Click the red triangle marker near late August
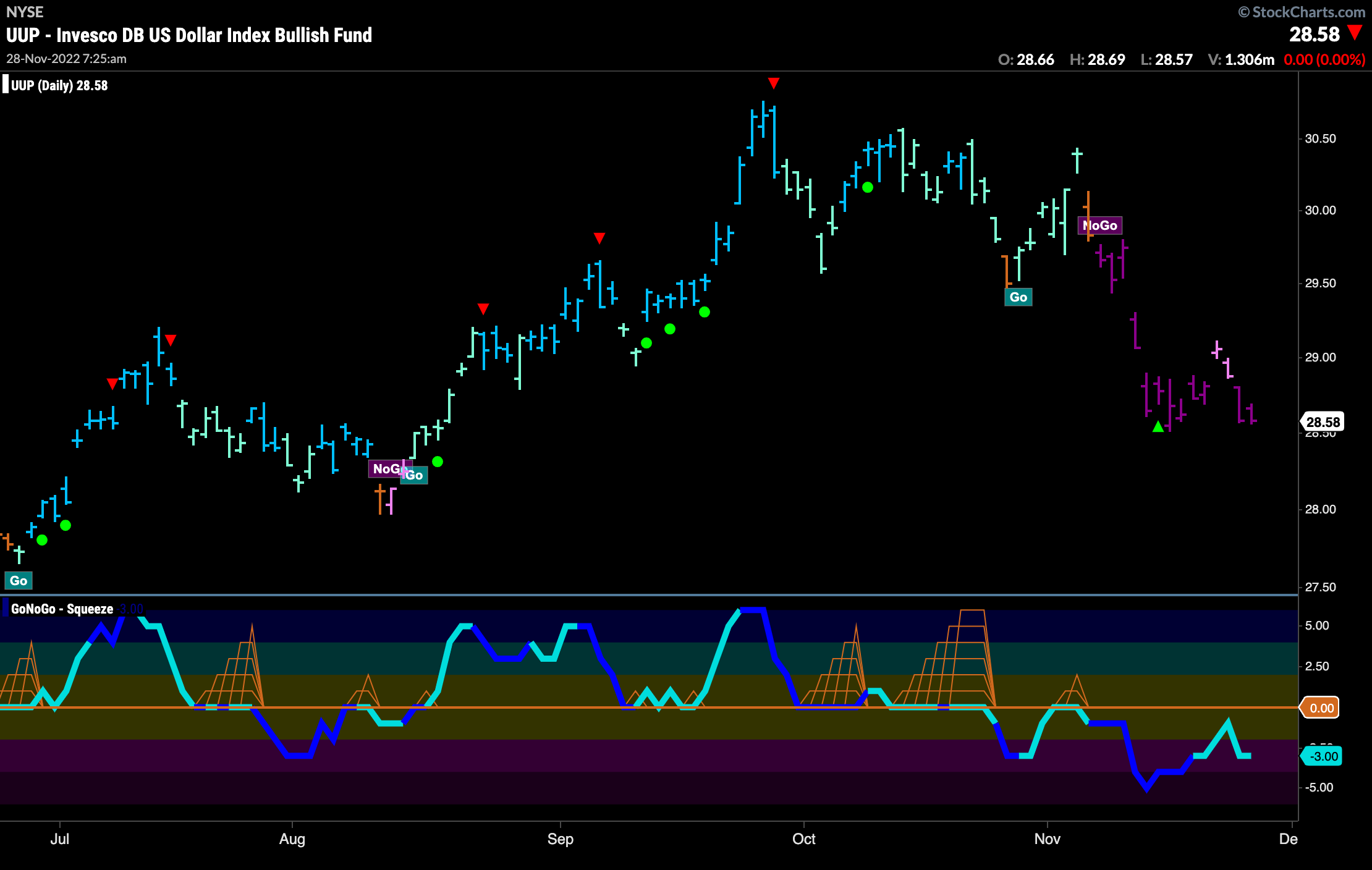This screenshot has width=1372, height=870. pyautogui.click(x=483, y=308)
